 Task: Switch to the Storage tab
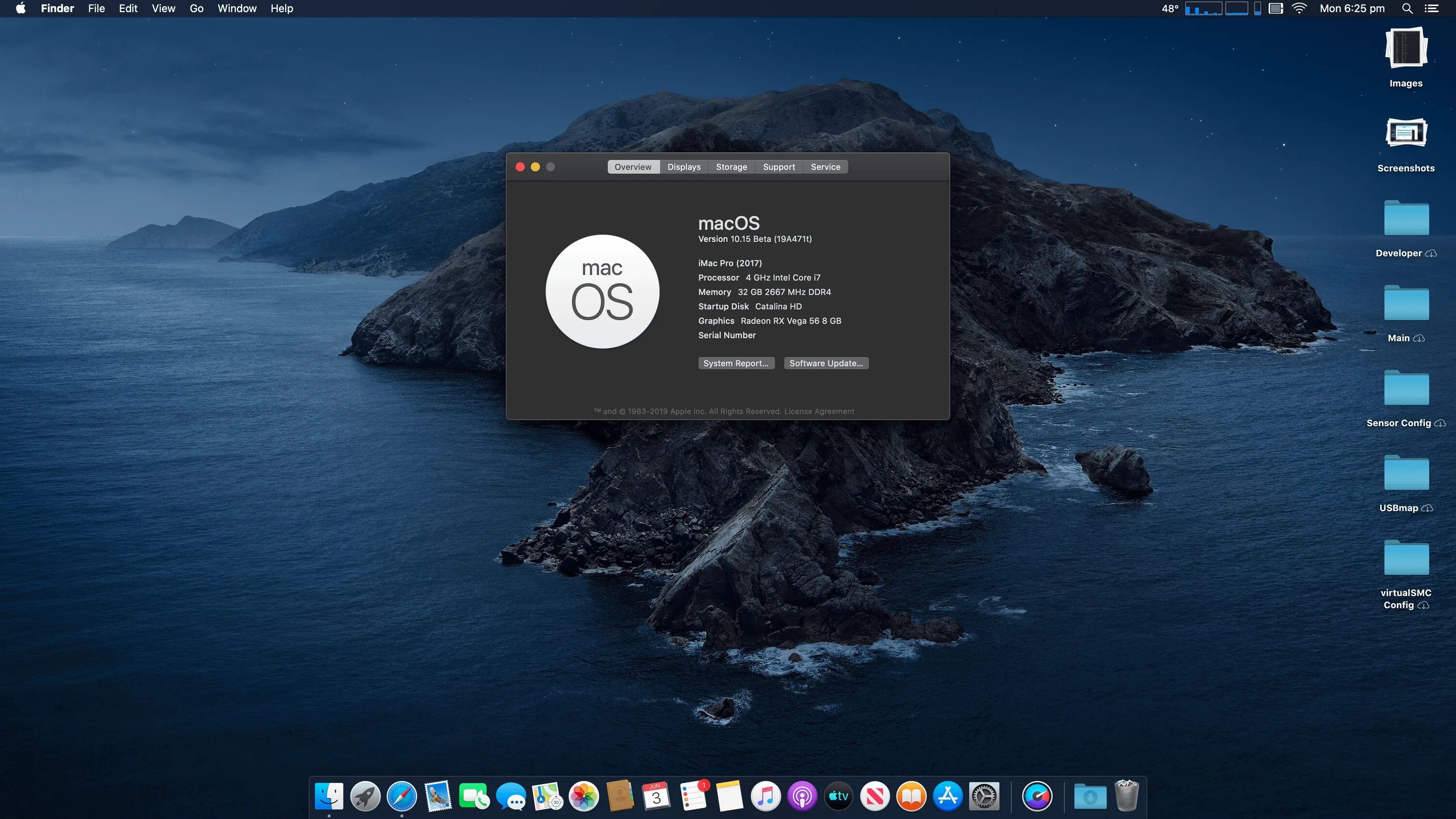click(731, 167)
